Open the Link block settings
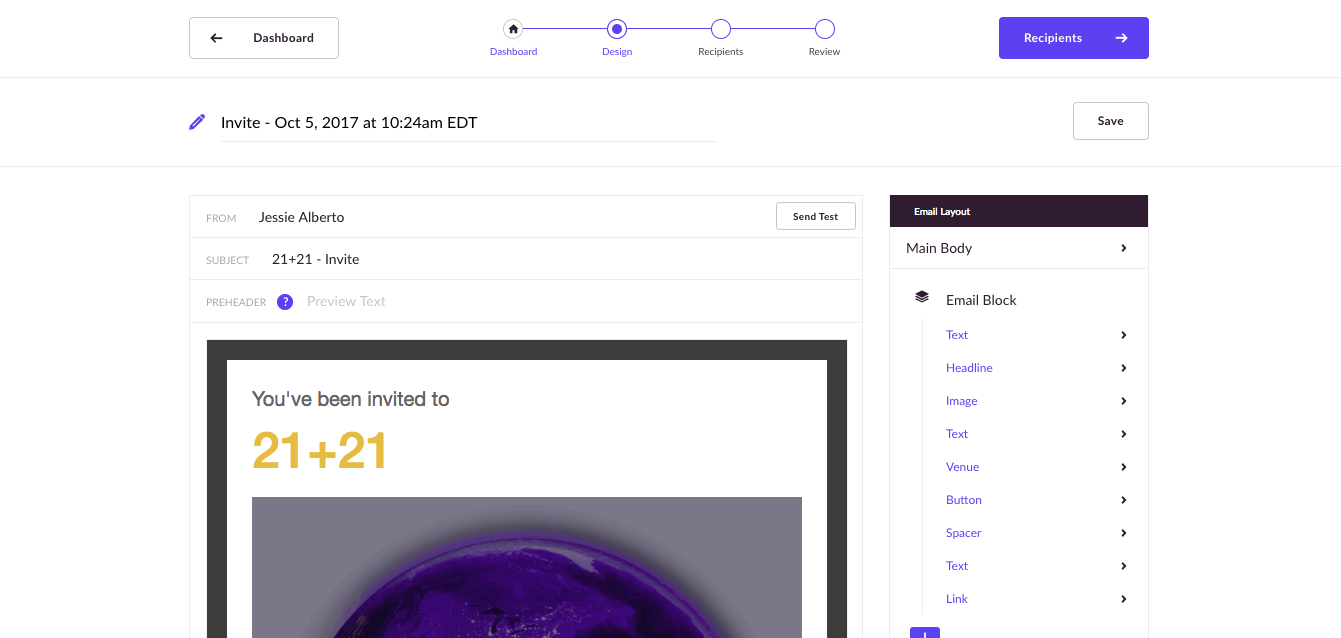1341x638 pixels. [1036, 599]
